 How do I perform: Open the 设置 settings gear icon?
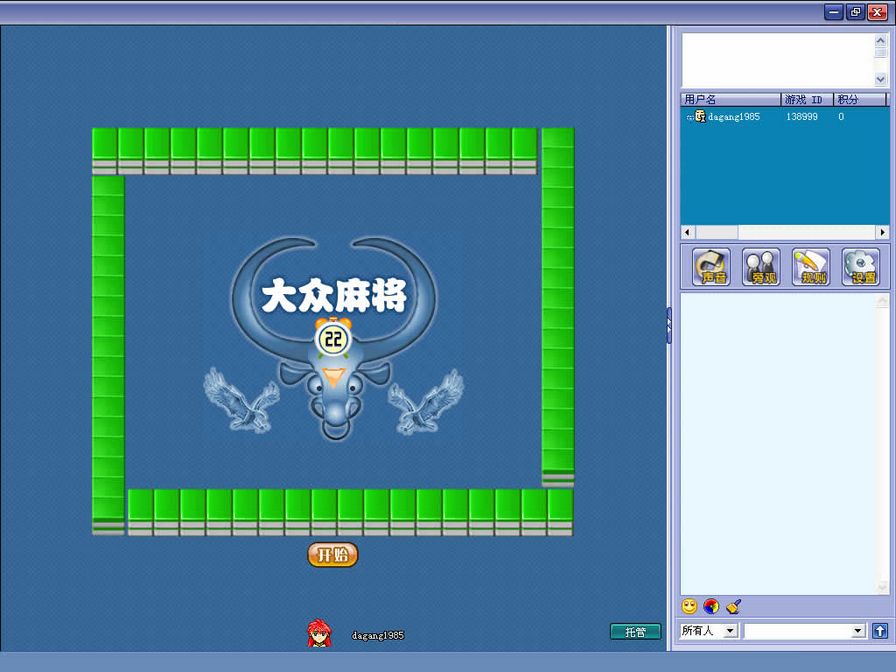861,267
